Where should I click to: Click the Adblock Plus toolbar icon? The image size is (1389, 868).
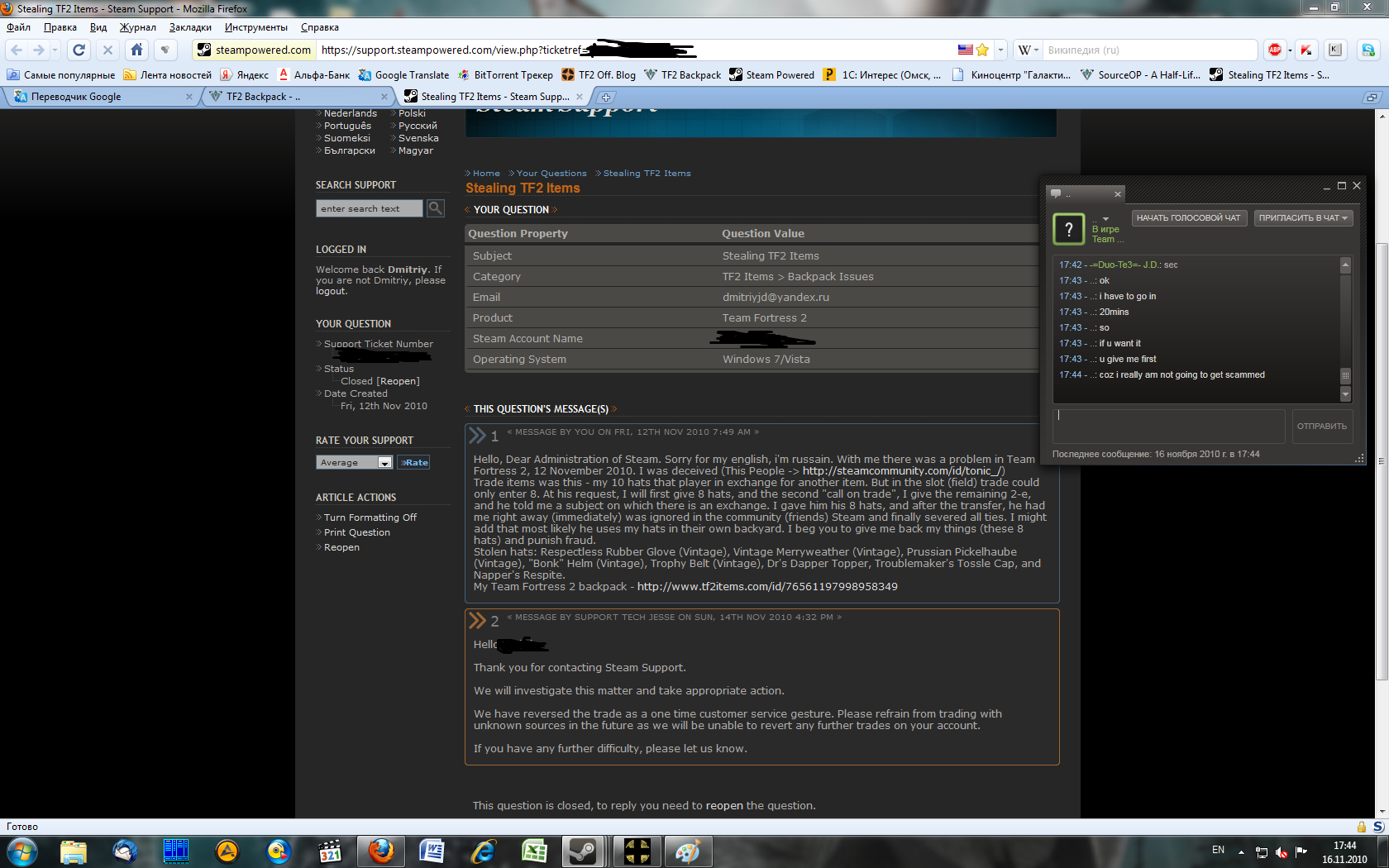pyautogui.click(x=1275, y=50)
